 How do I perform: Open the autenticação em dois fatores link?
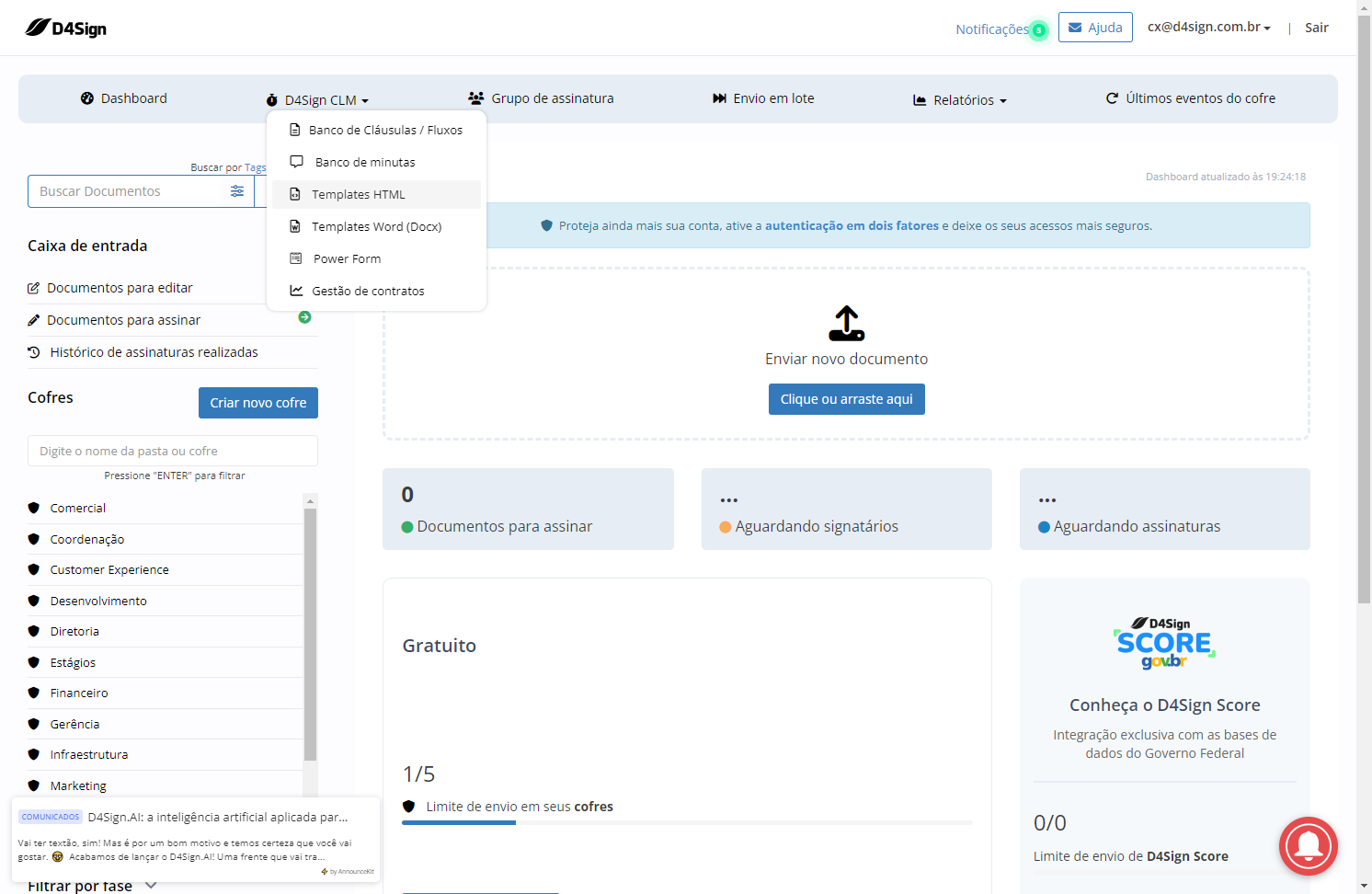tap(852, 225)
